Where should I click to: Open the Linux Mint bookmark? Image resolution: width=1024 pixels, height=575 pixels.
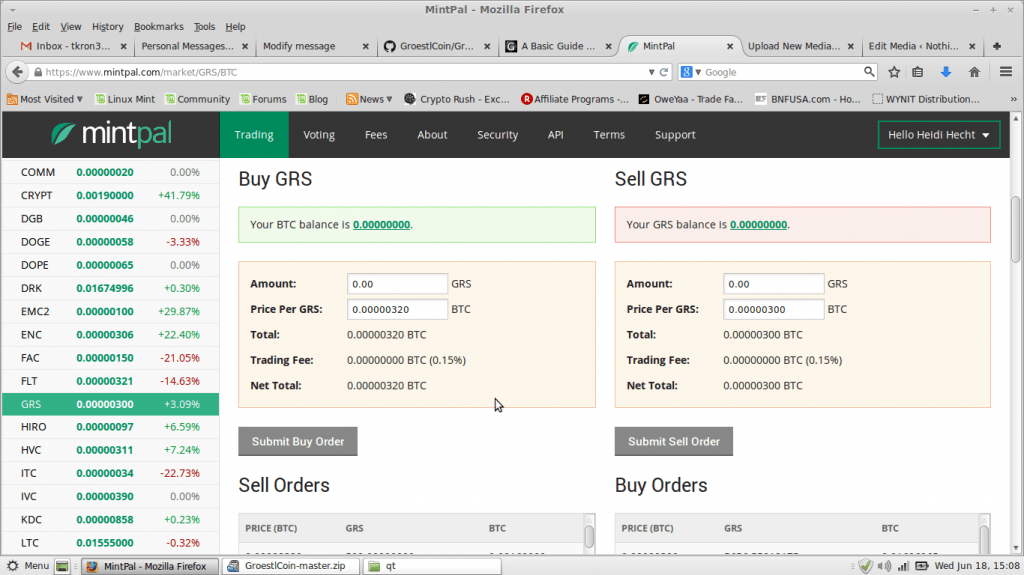(125, 99)
